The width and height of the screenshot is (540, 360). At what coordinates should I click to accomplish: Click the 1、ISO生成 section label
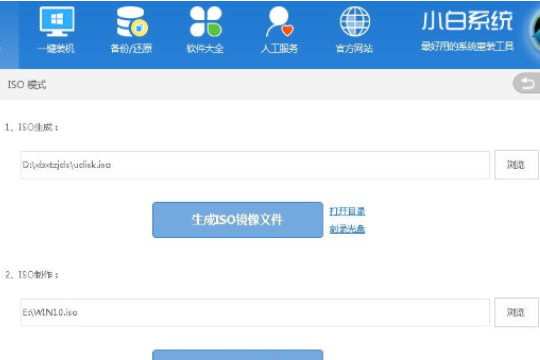[x=32, y=127]
